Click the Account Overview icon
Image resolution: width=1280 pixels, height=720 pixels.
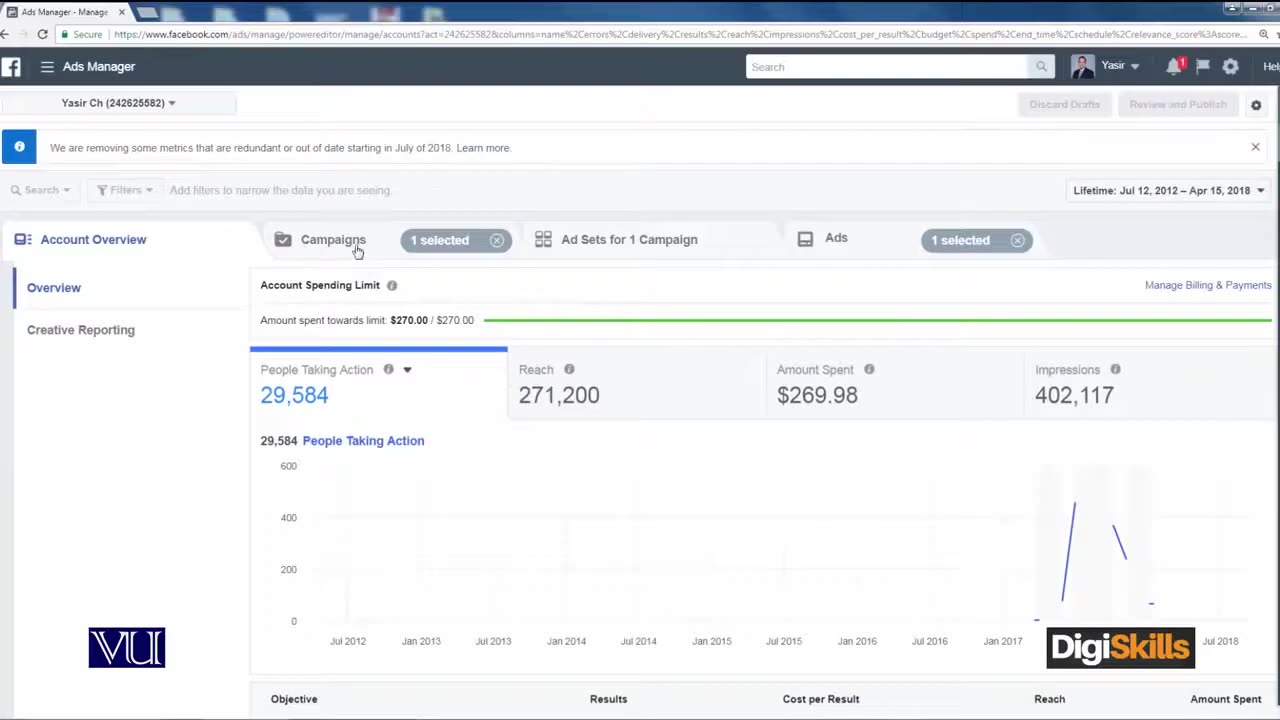point(23,239)
